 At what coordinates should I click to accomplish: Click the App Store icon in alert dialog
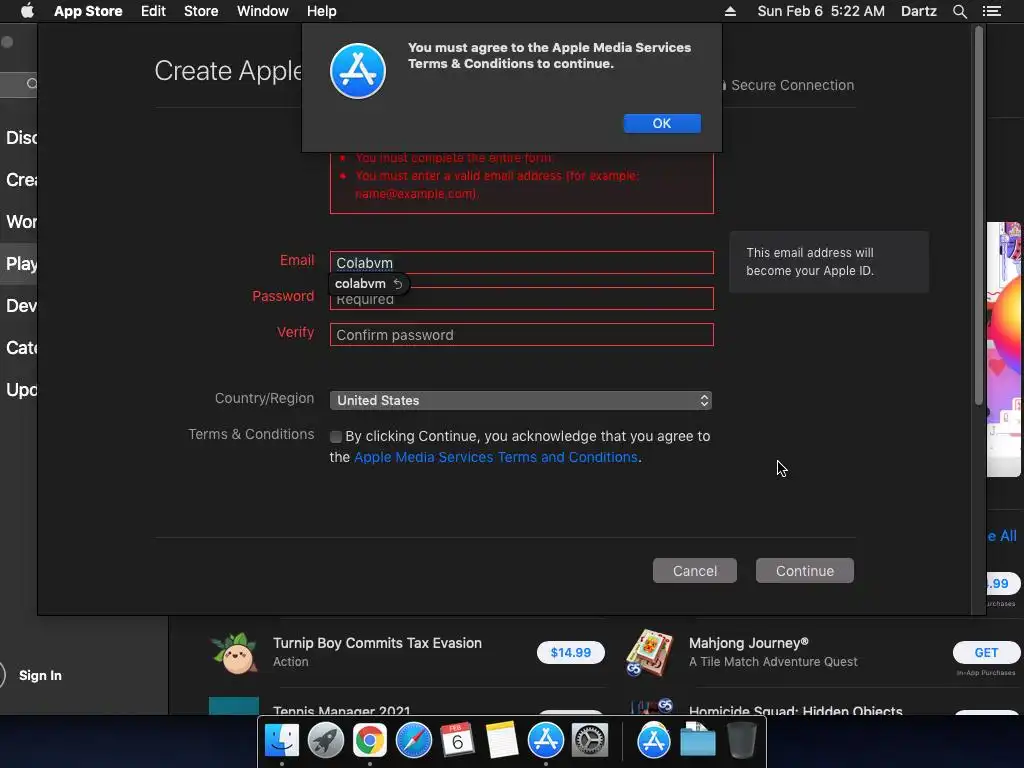click(x=358, y=71)
